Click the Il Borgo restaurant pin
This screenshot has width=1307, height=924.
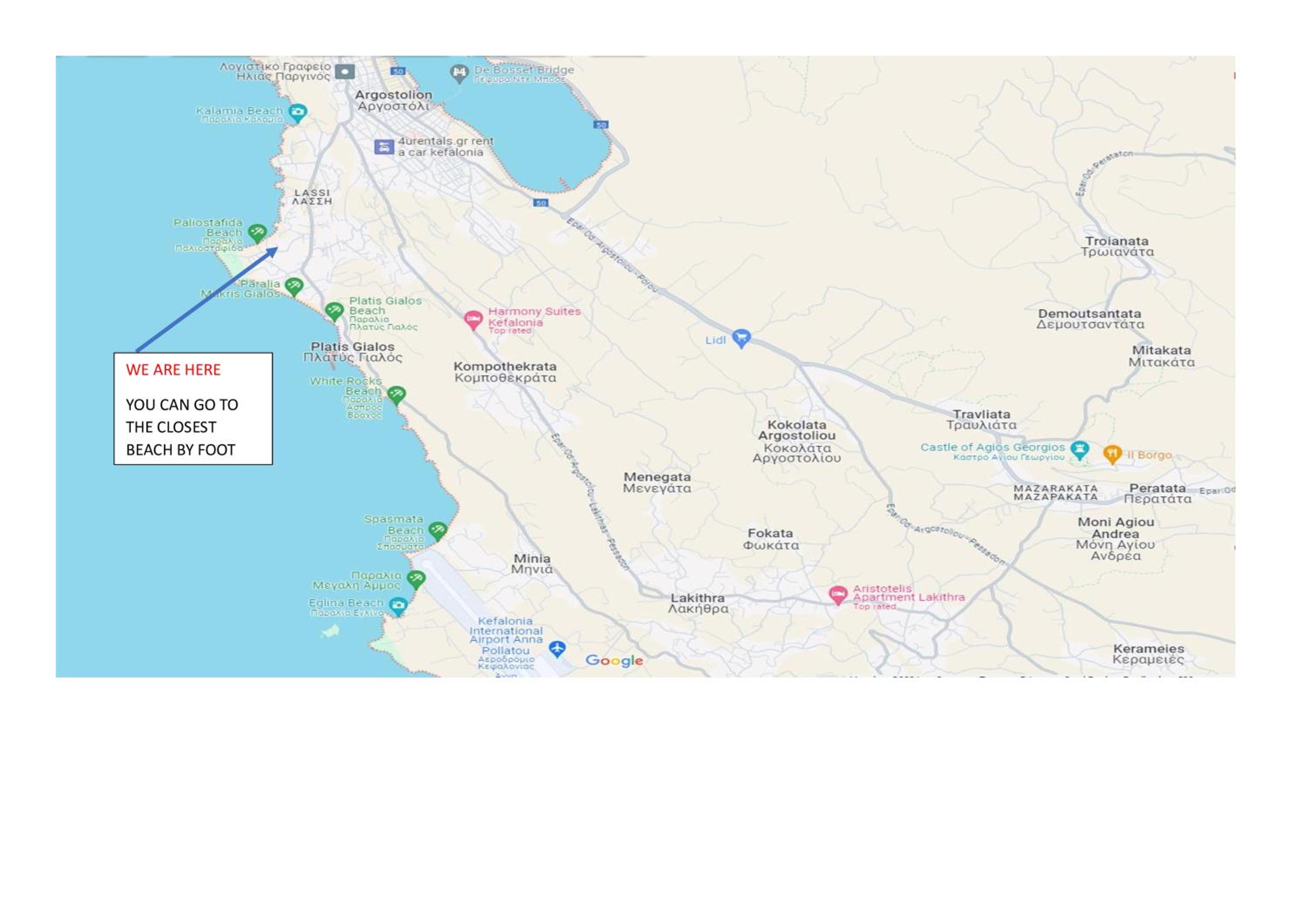[x=1112, y=453]
